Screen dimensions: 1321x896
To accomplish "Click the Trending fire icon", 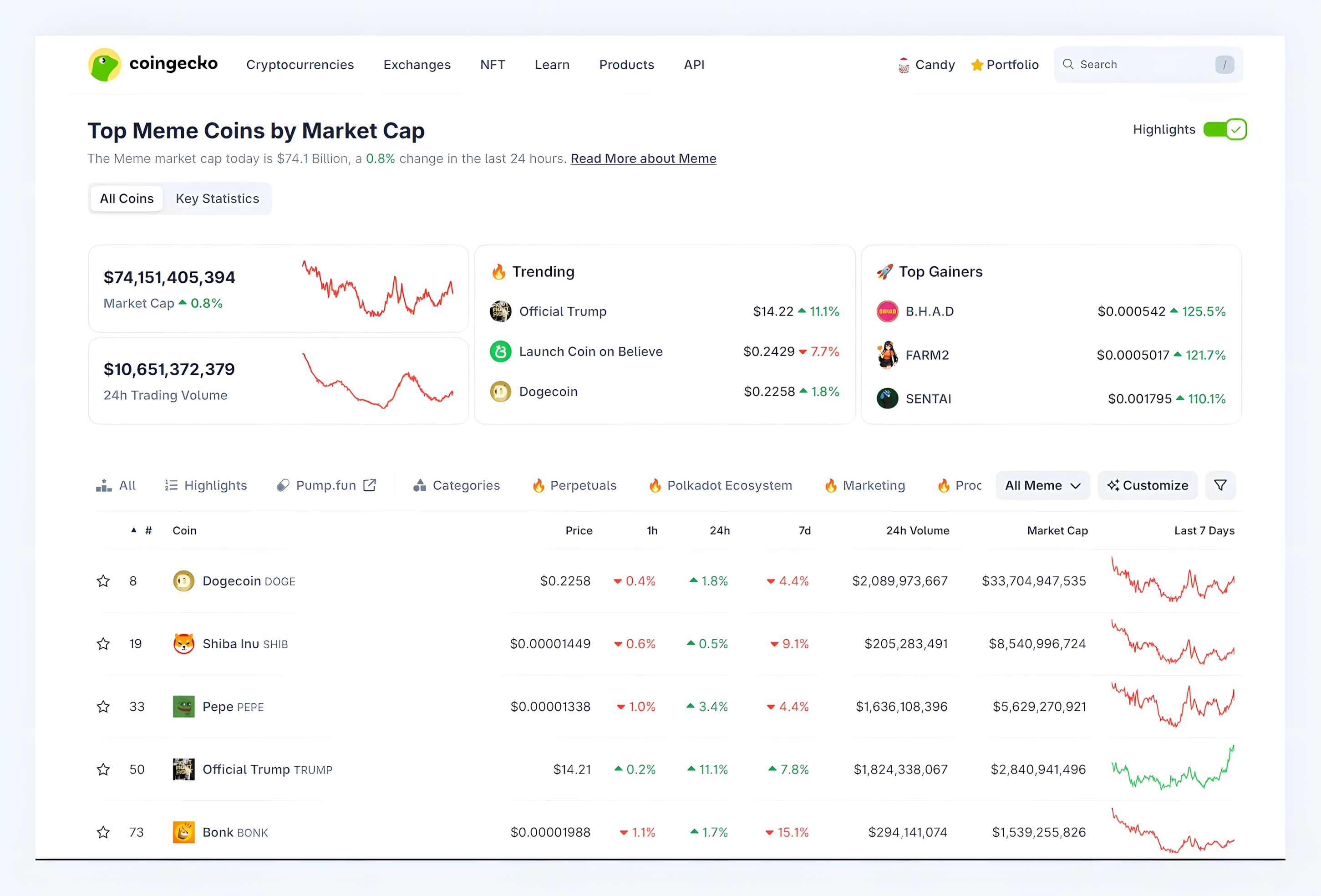I will tap(498, 272).
